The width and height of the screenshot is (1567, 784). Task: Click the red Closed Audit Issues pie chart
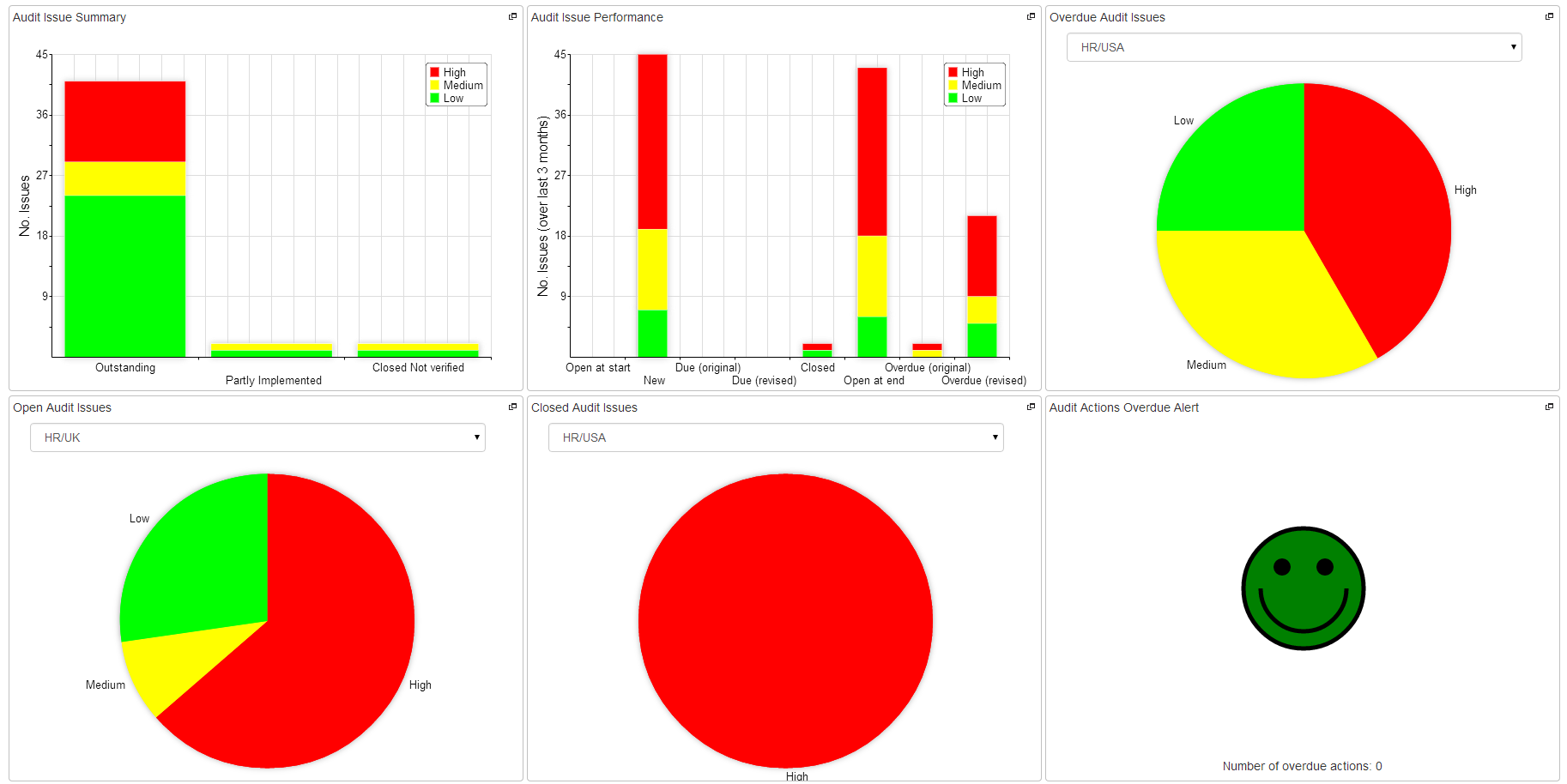coord(785,620)
